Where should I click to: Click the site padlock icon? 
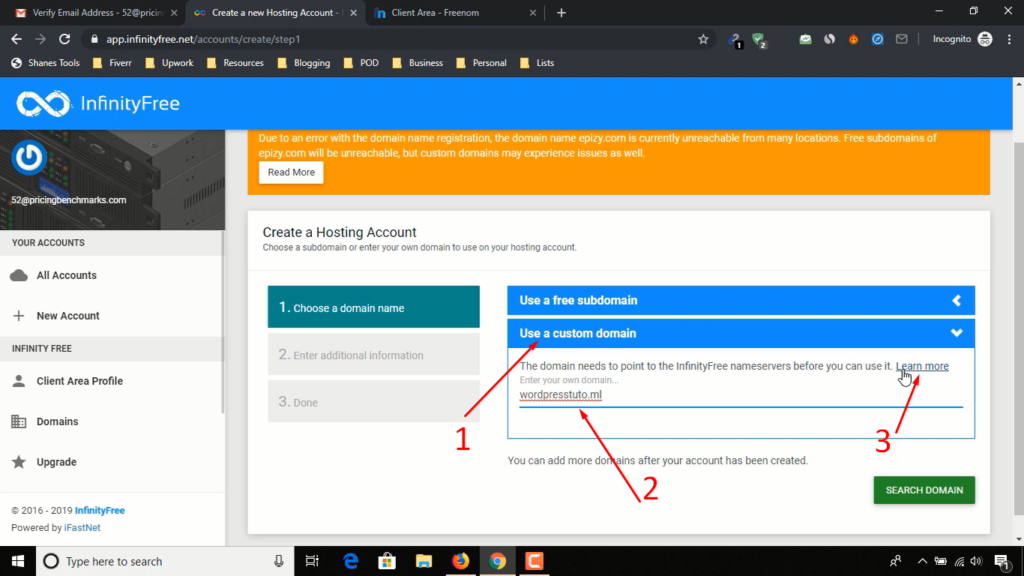tap(94, 39)
